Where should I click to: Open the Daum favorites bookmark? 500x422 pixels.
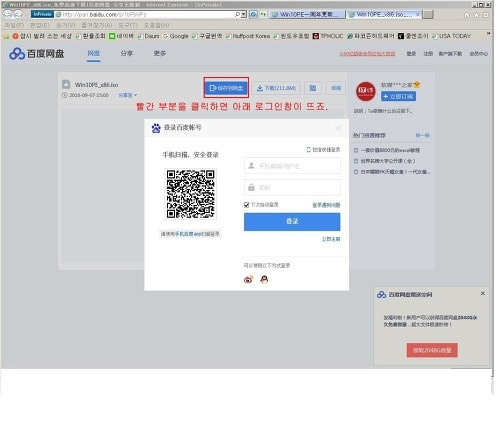click(149, 36)
